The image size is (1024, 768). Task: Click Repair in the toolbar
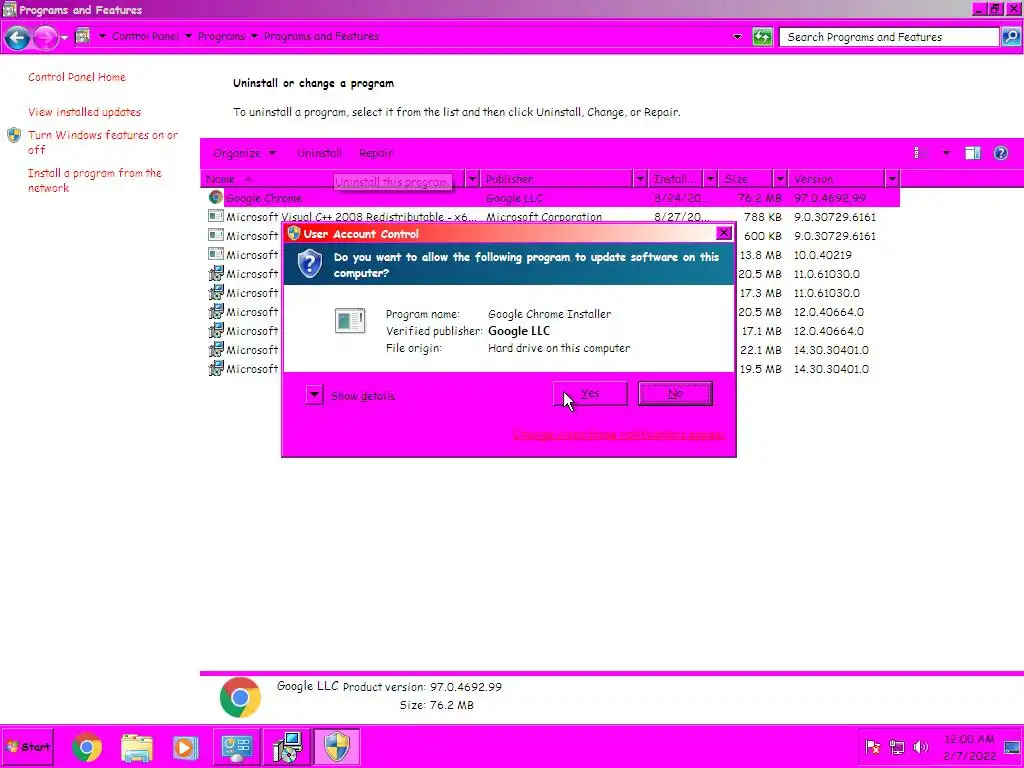pyautogui.click(x=376, y=153)
